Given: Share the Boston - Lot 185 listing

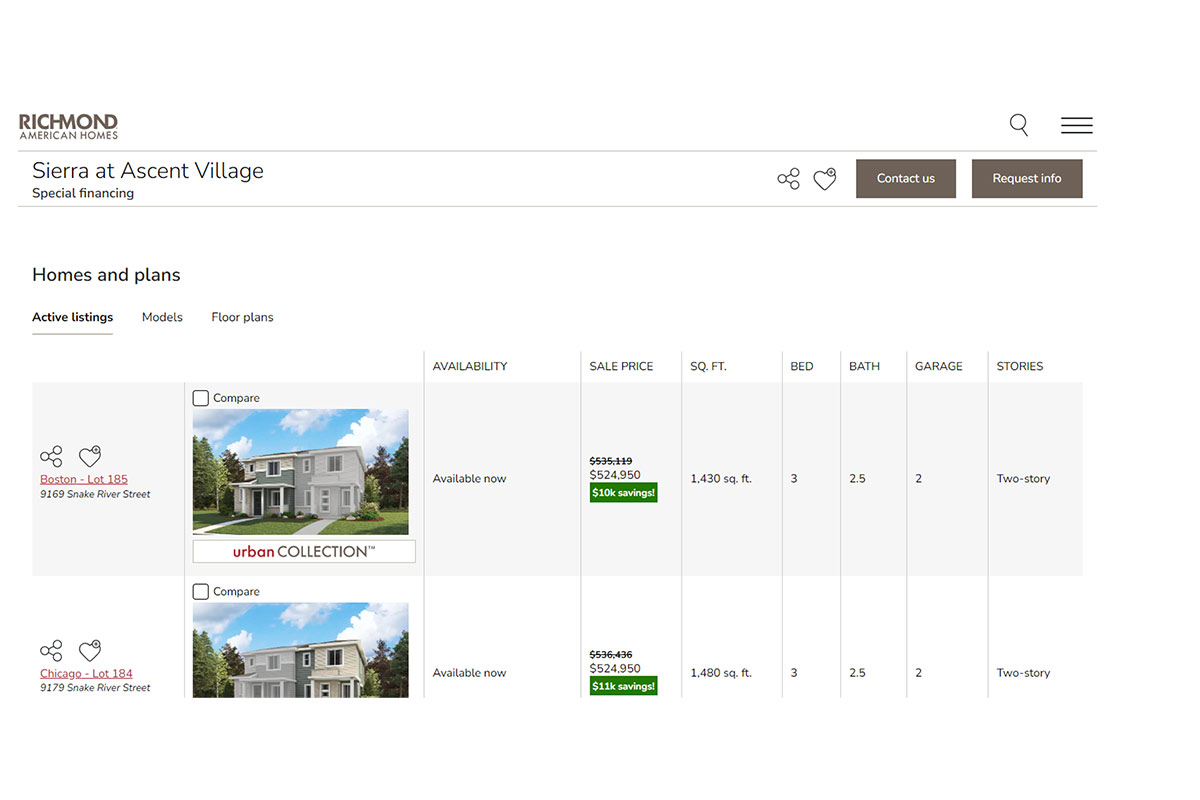Looking at the screenshot, I should coord(51,457).
